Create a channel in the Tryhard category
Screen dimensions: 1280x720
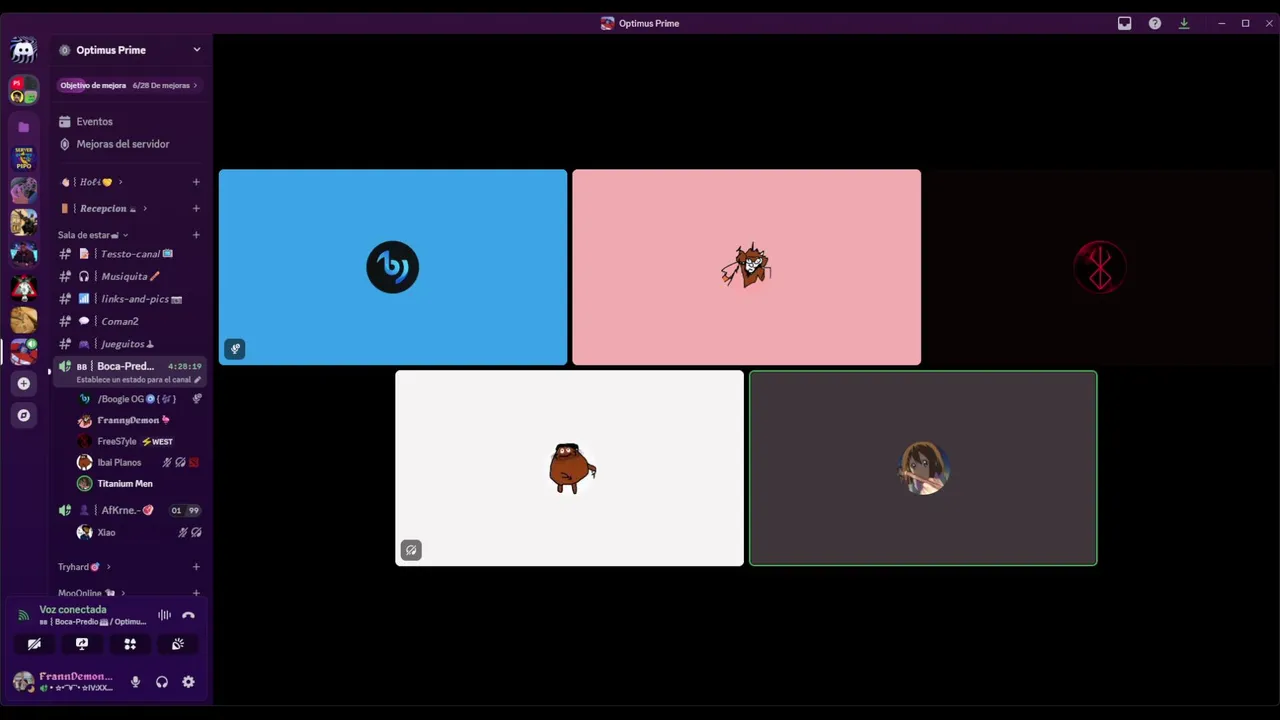pyautogui.click(x=196, y=567)
